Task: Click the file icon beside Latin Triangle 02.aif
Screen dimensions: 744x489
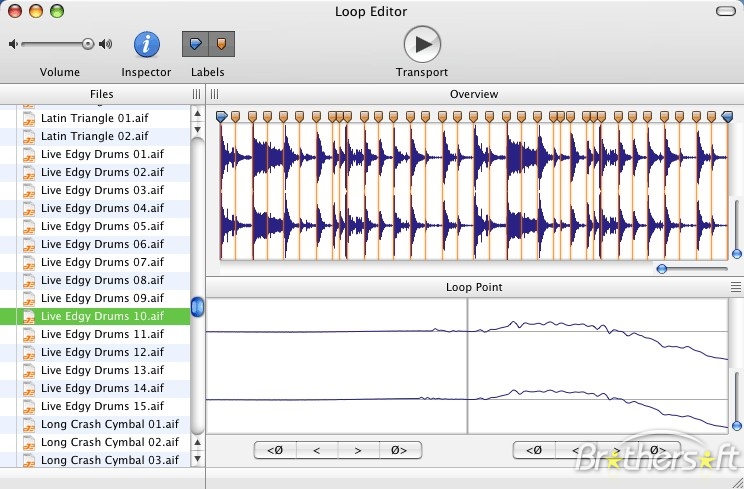Action: pos(29,136)
